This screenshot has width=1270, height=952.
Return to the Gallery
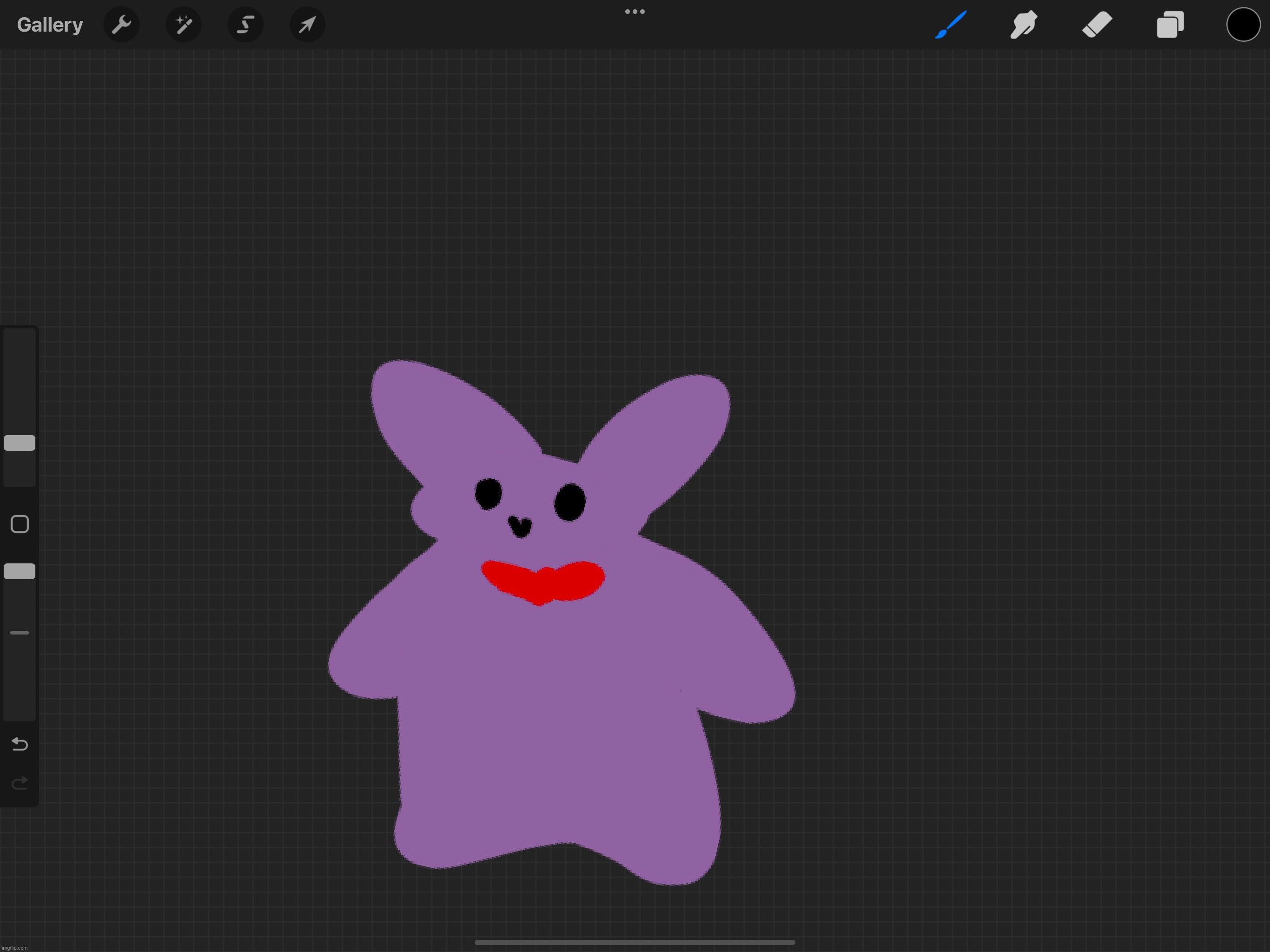click(49, 25)
